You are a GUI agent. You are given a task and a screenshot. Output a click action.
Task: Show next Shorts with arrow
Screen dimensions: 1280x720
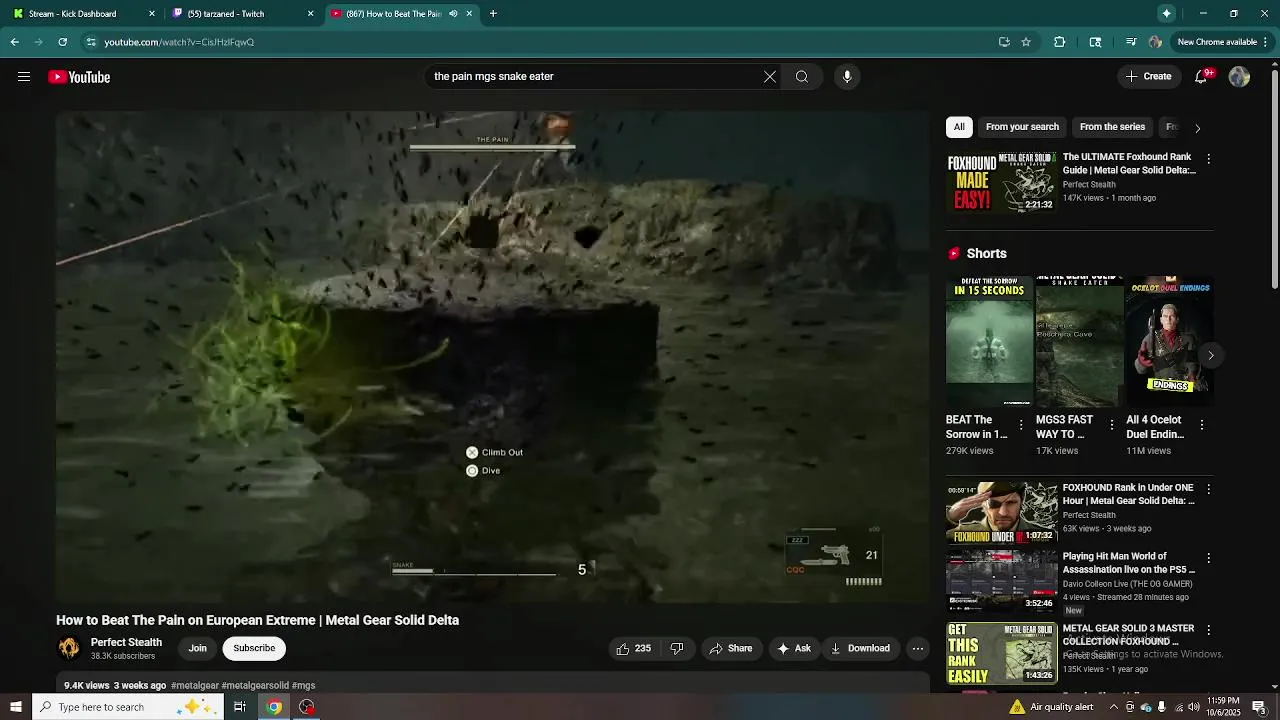[x=1210, y=355]
